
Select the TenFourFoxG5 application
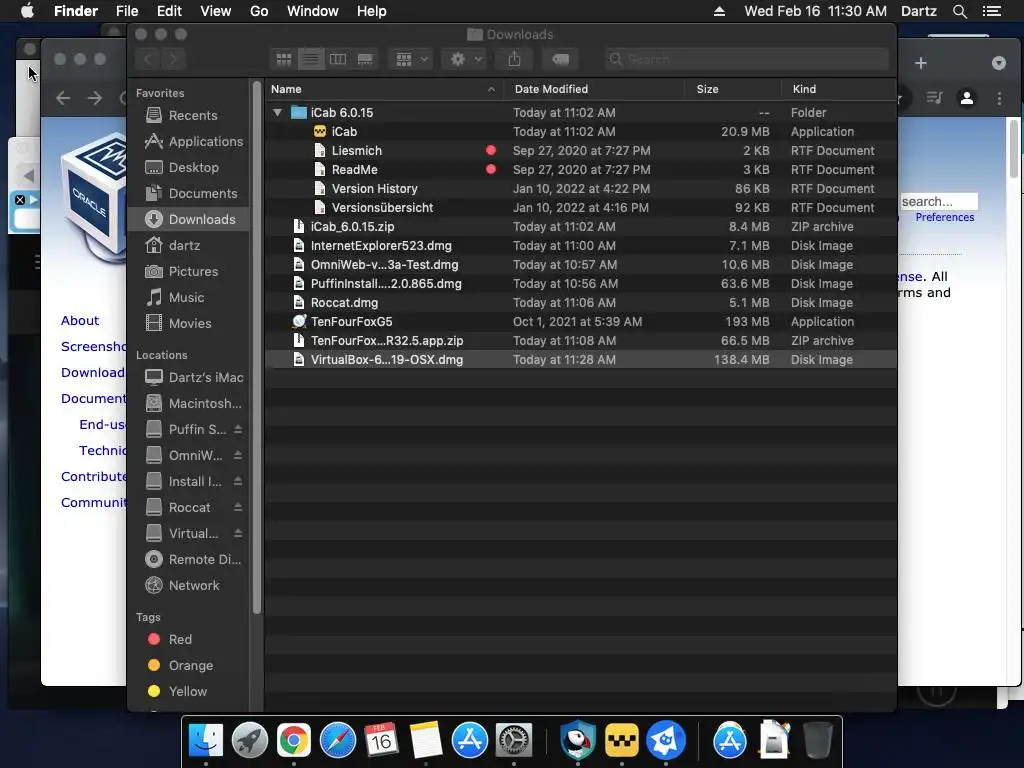(580, 321)
